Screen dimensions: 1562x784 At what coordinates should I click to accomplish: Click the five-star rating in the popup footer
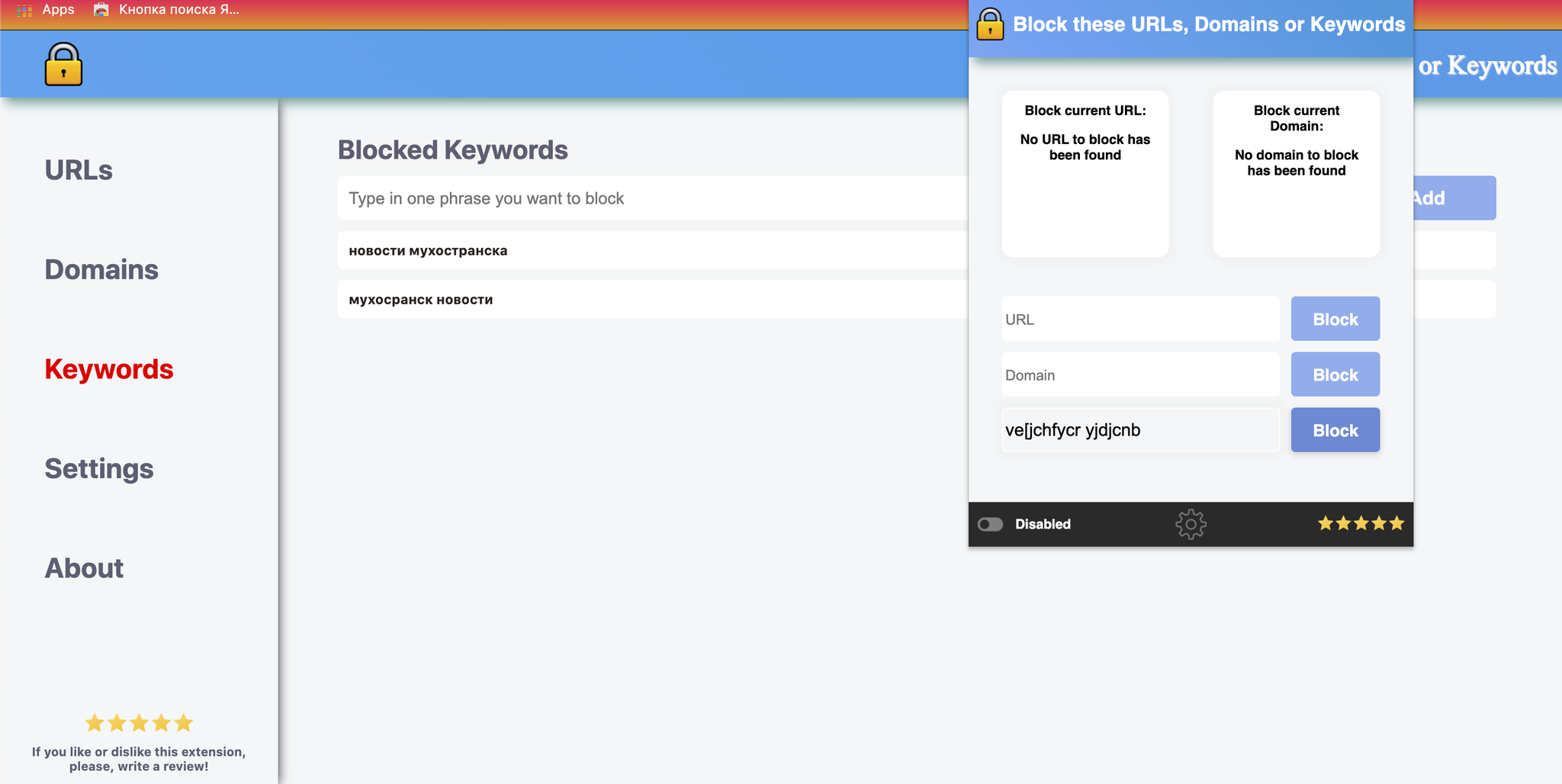[x=1361, y=523]
